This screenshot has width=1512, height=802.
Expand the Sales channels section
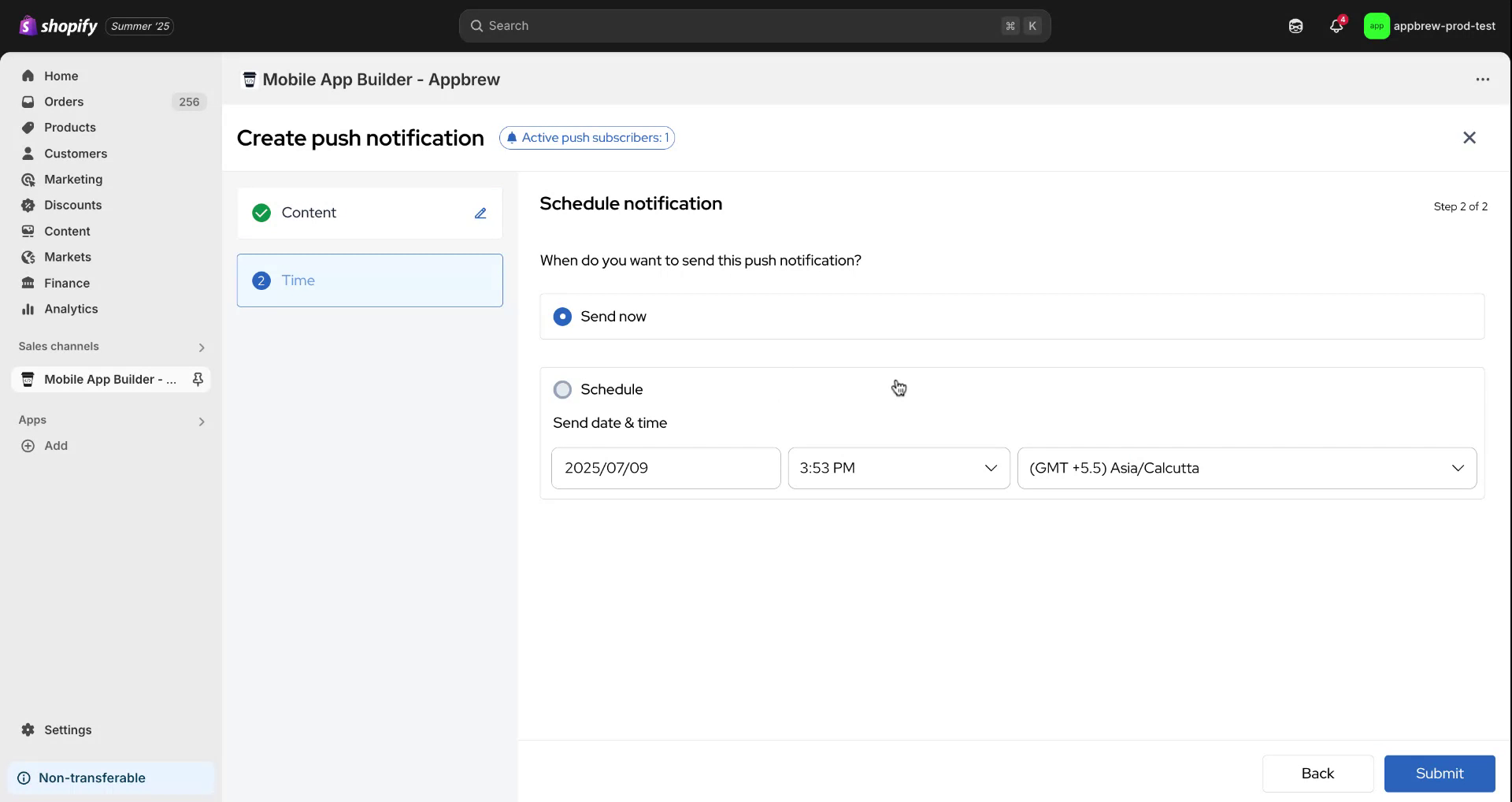[202, 347]
